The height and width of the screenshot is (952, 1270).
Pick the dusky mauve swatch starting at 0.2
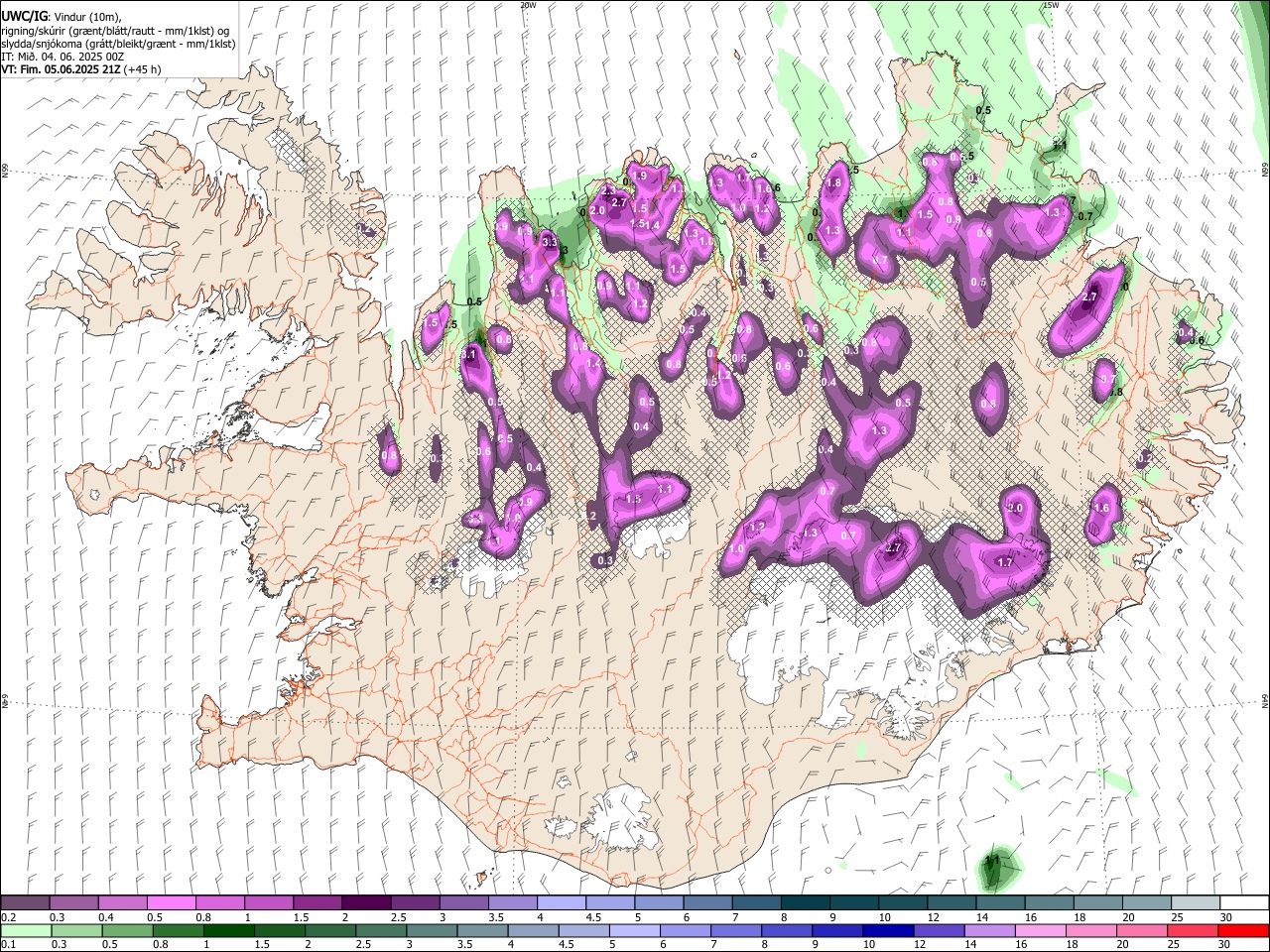(x=25, y=903)
